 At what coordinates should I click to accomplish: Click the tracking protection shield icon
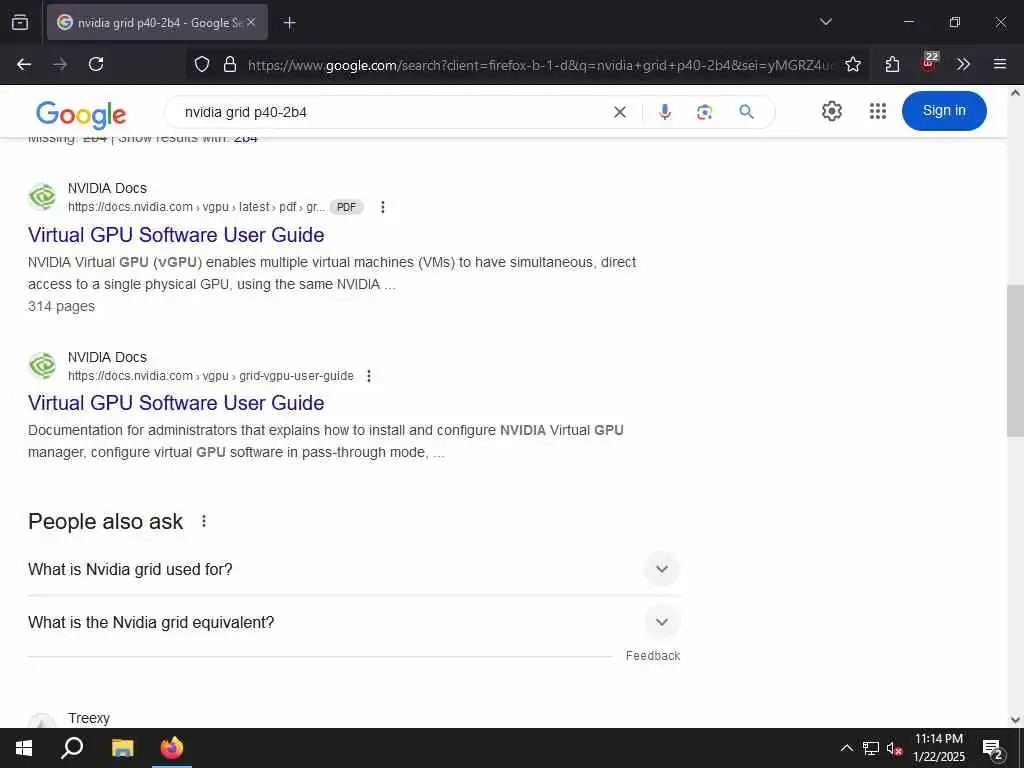click(202, 64)
